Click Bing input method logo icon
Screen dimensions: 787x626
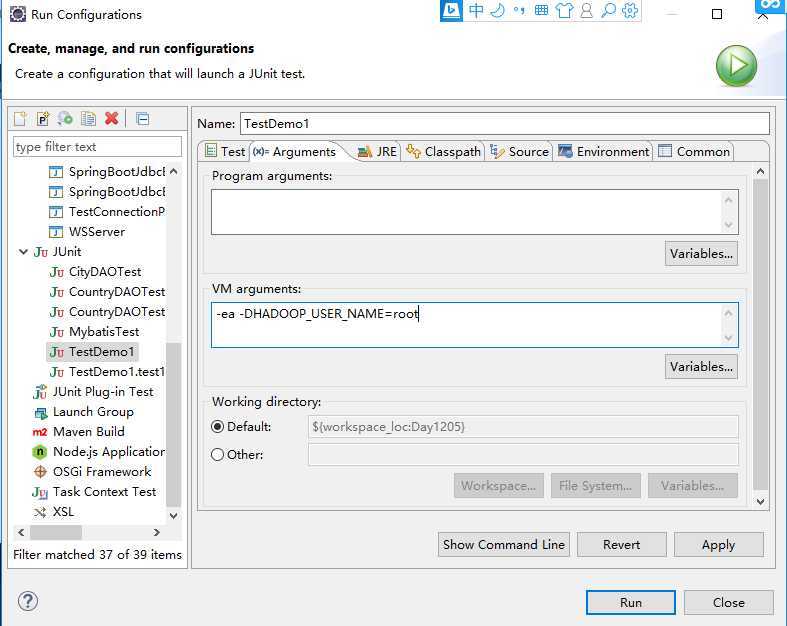point(451,11)
